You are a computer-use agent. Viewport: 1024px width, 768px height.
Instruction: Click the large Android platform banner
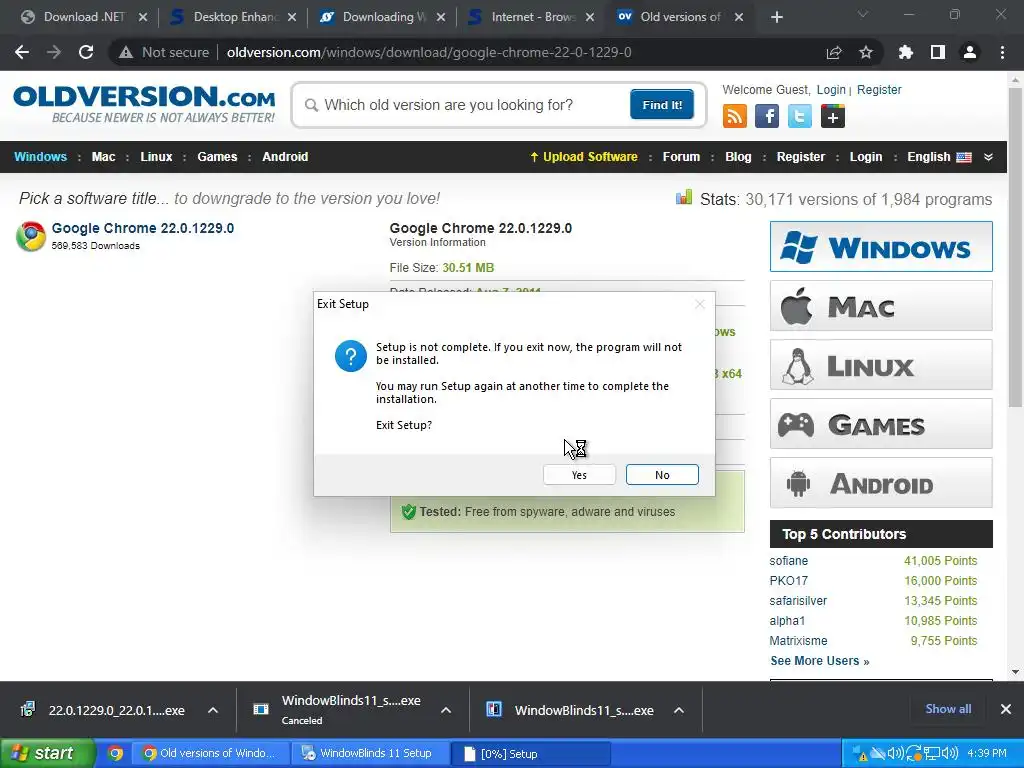point(881,483)
